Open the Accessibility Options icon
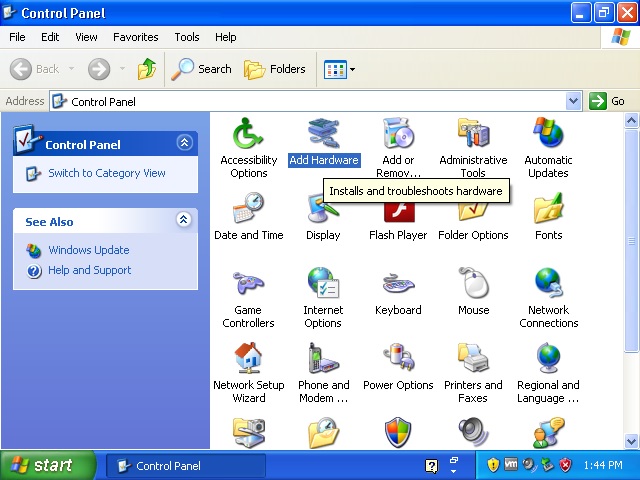Screen dimensions: 640x480 [x=248, y=134]
